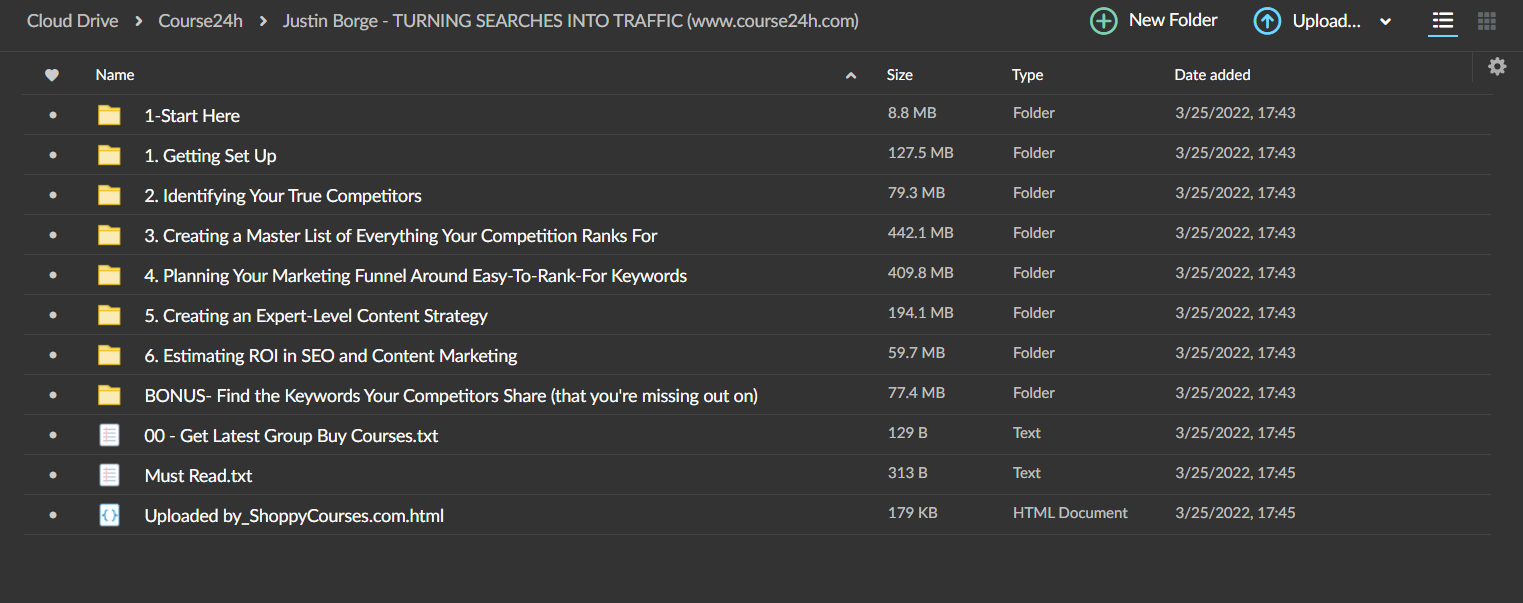Viewport: 1523px width, 603px height.
Task: Toggle favorite dot for Creating a Master List
Action: (52, 235)
